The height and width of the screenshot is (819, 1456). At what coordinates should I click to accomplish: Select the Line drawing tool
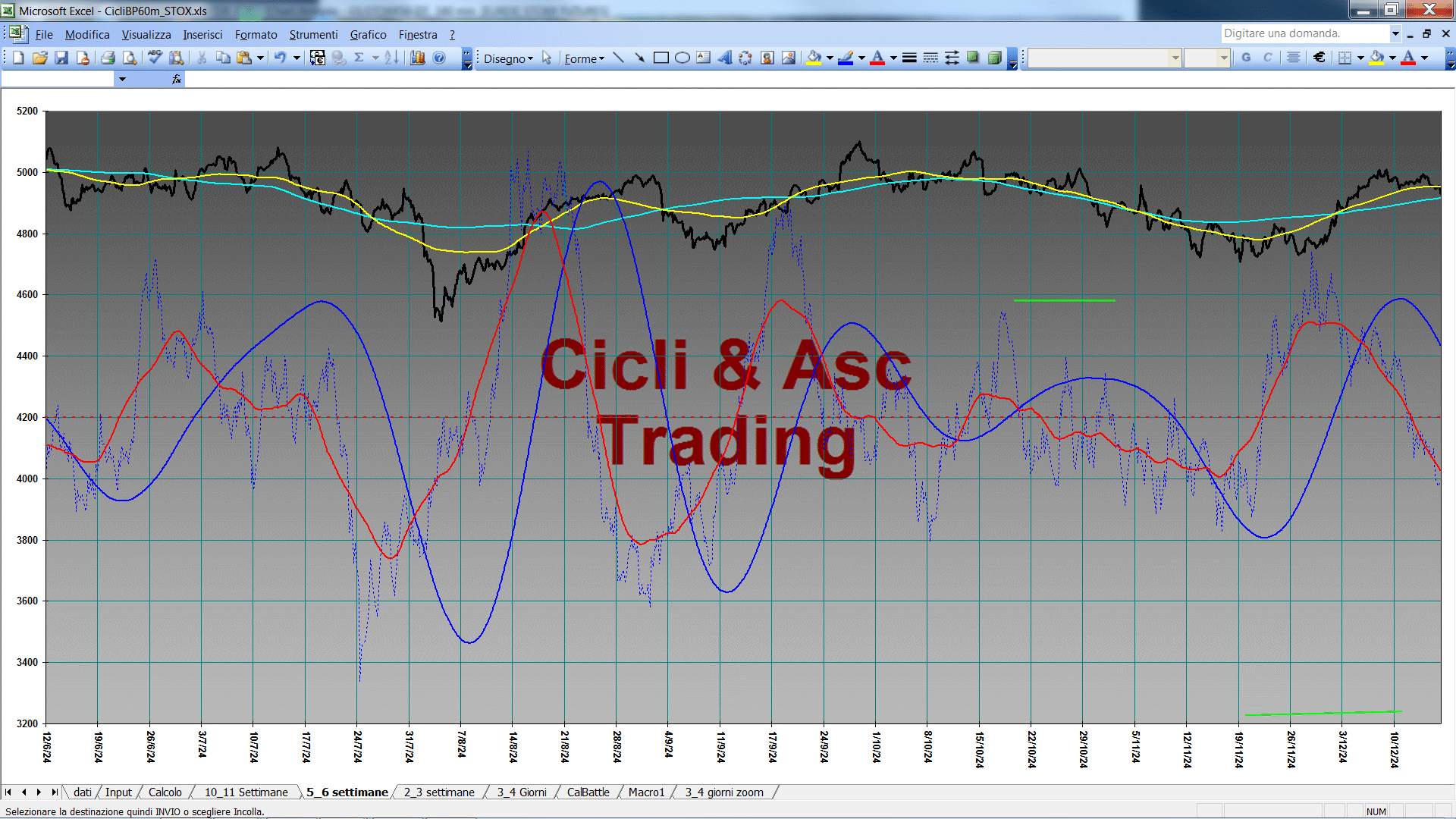(618, 58)
